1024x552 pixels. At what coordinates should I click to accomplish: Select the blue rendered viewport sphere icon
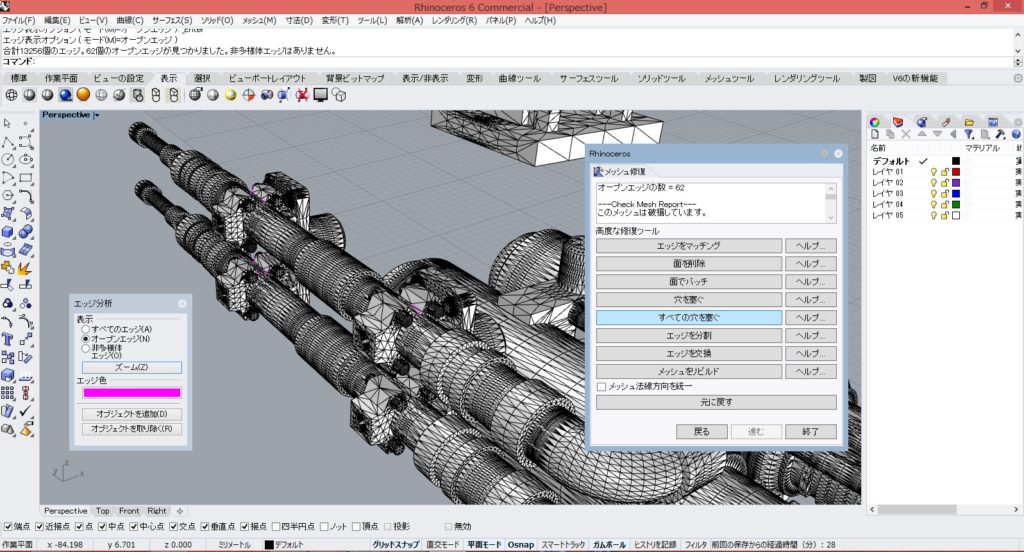coord(65,95)
